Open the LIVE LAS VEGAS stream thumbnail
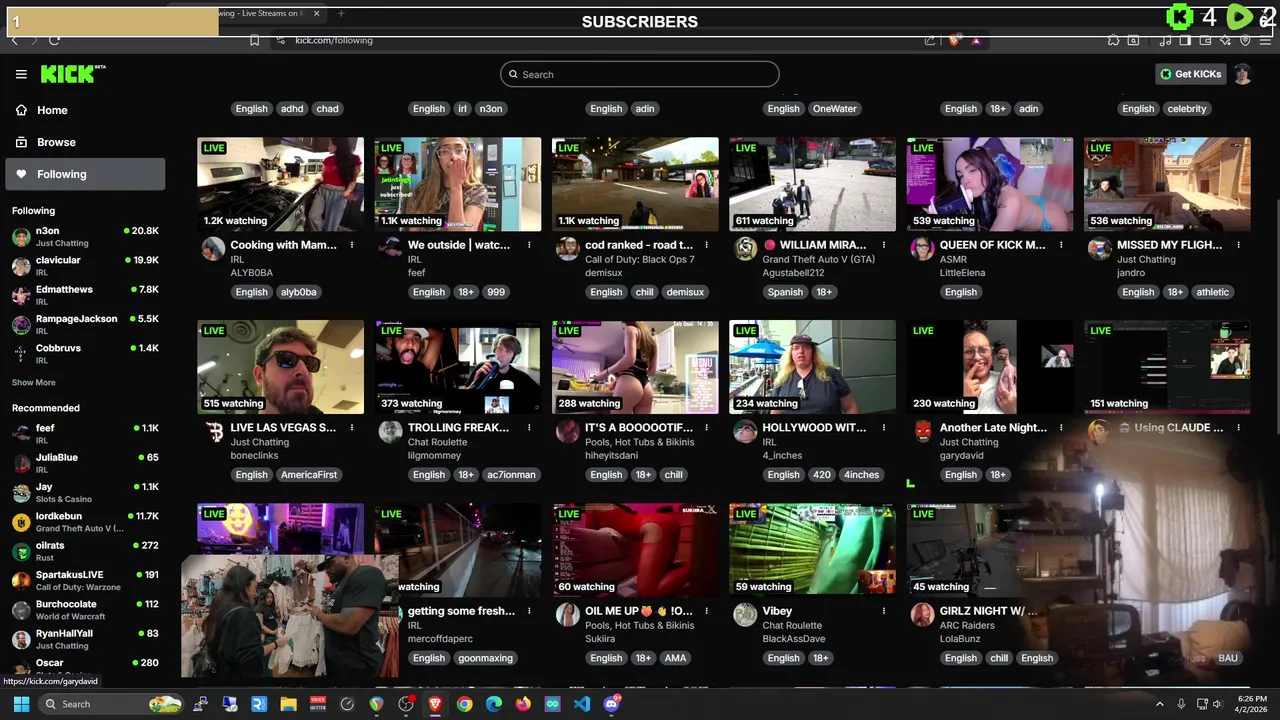Image resolution: width=1280 pixels, height=720 pixels. pos(280,367)
